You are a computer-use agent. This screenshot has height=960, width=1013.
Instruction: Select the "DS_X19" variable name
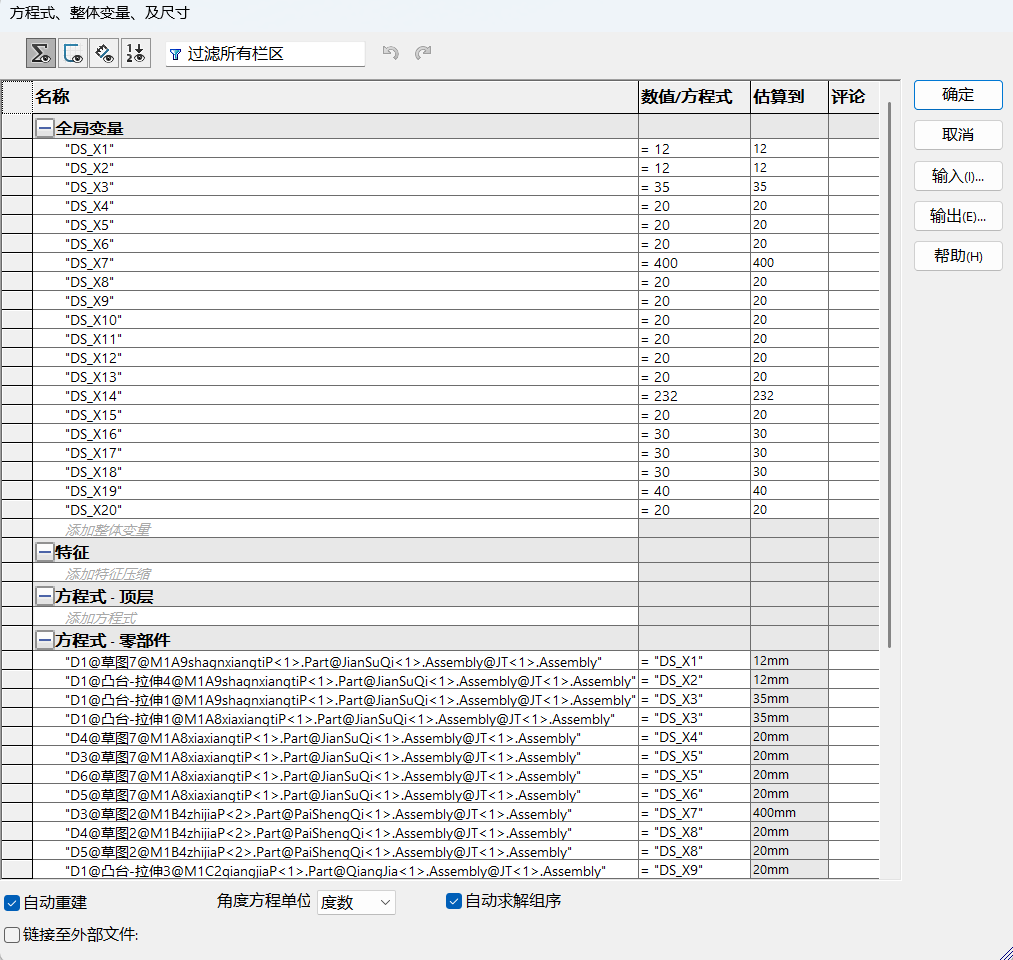pyautogui.click(x=93, y=491)
